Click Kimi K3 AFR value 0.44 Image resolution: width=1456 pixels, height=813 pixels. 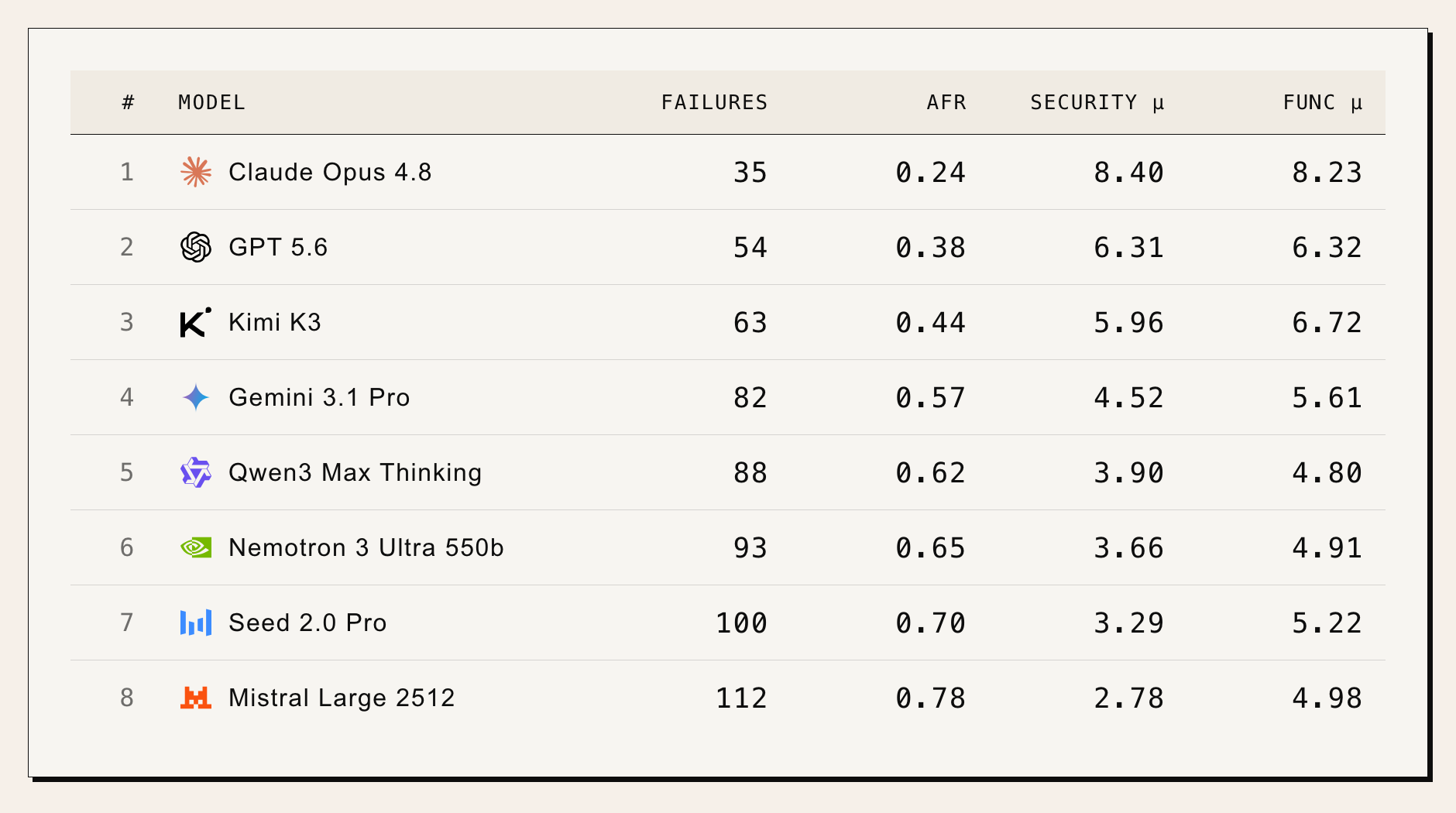click(930, 322)
